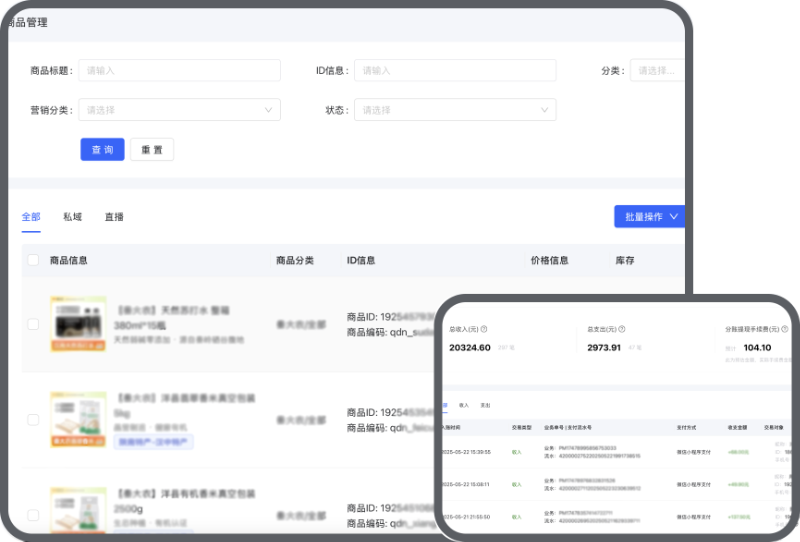Click help icon beside 分账提现手续费(元)
The image size is (800, 542).
[785, 329]
